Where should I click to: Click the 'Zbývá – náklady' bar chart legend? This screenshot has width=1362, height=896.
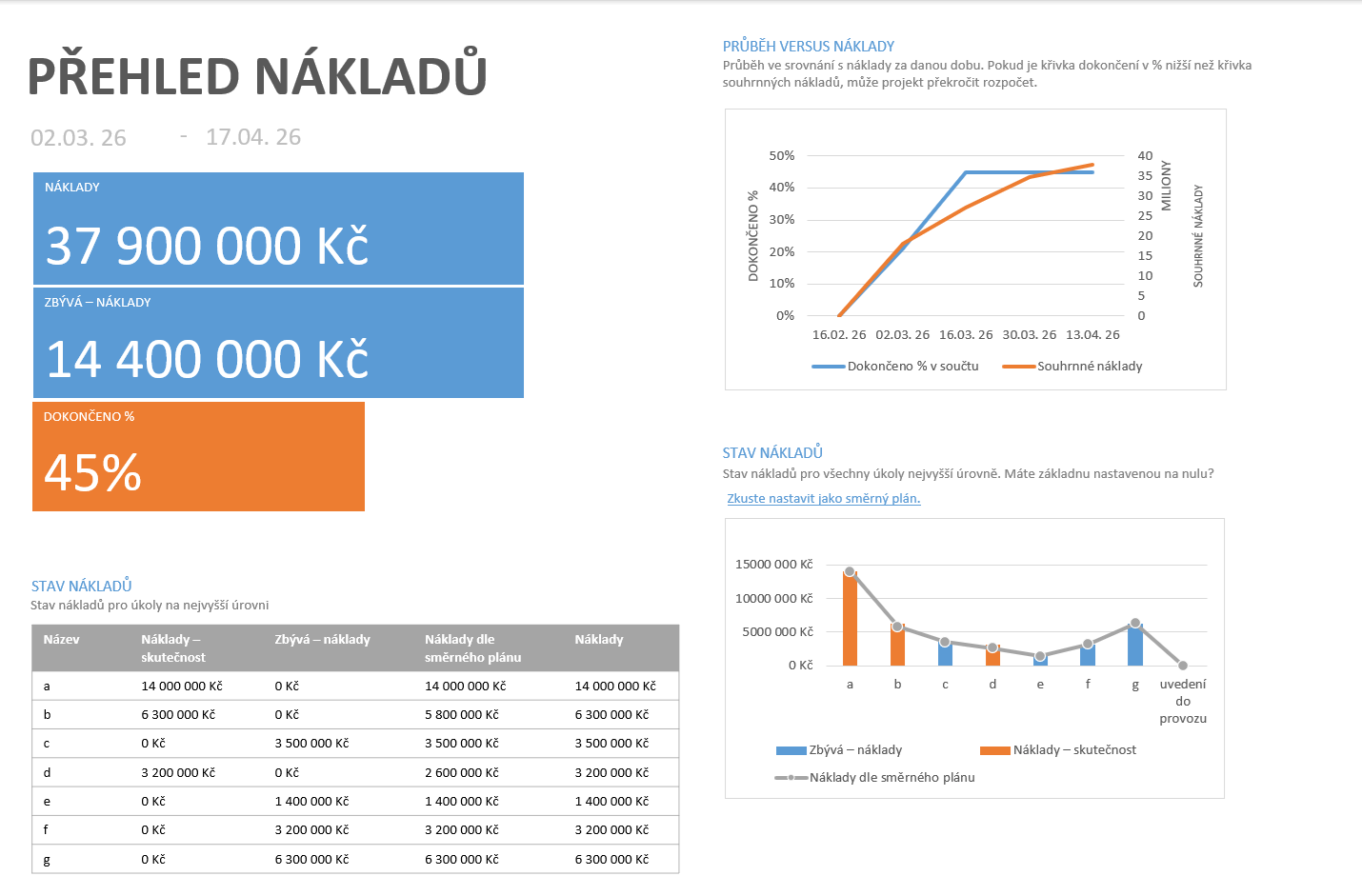[839, 749]
